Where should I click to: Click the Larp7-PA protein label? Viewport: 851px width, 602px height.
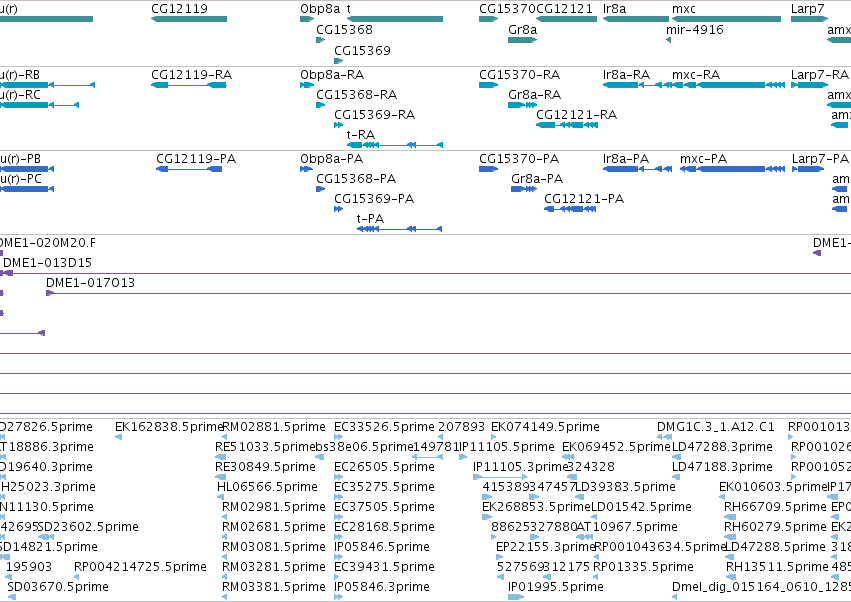(x=820, y=159)
